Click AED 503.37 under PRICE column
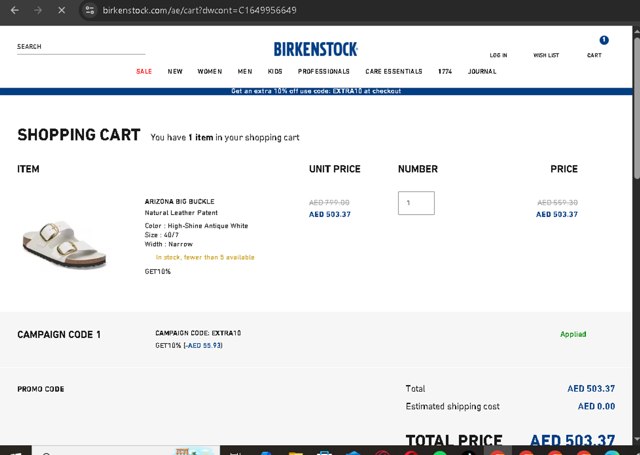640x455 pixels. [557, 214]
